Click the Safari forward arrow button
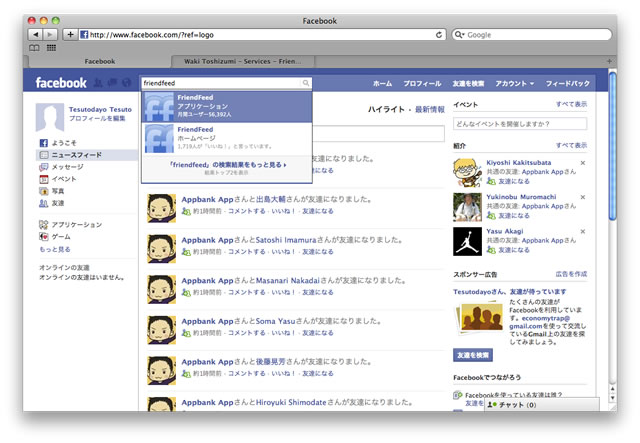This screenshot has width=640, height=443. click(x=50, y=35)
